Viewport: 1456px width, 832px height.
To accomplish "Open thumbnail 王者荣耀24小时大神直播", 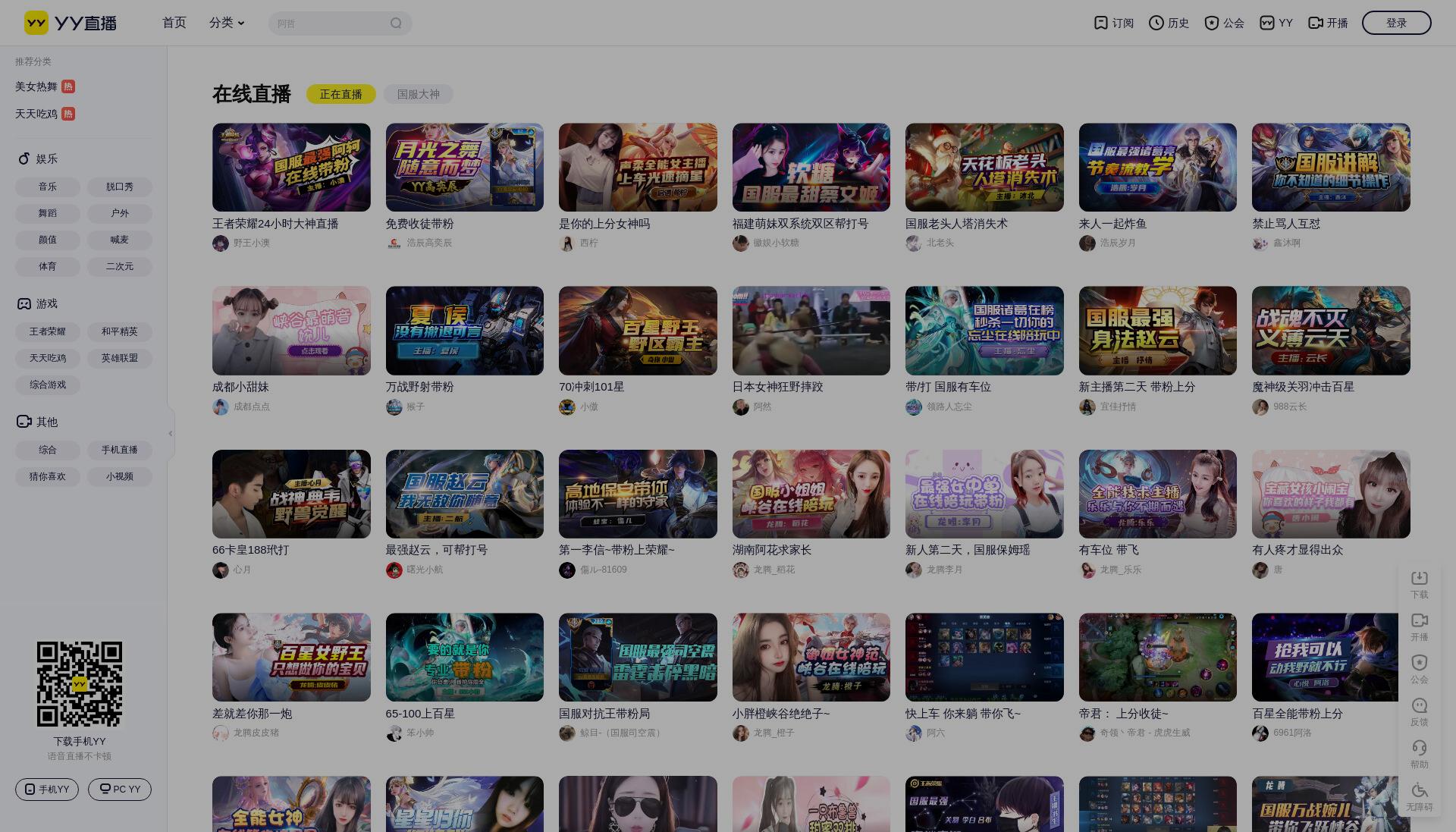I will (291, 168).
